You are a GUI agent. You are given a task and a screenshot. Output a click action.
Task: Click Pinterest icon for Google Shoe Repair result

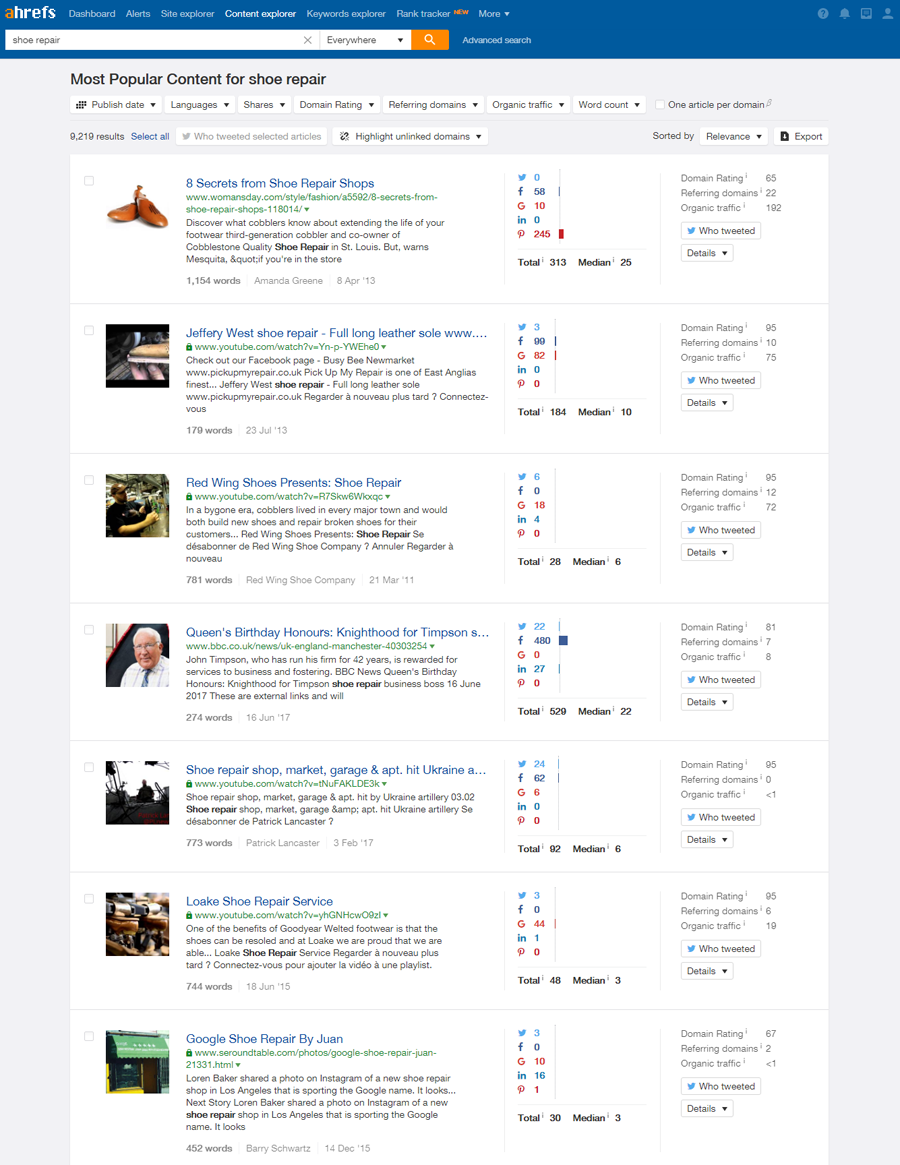tap(521, 1089)
